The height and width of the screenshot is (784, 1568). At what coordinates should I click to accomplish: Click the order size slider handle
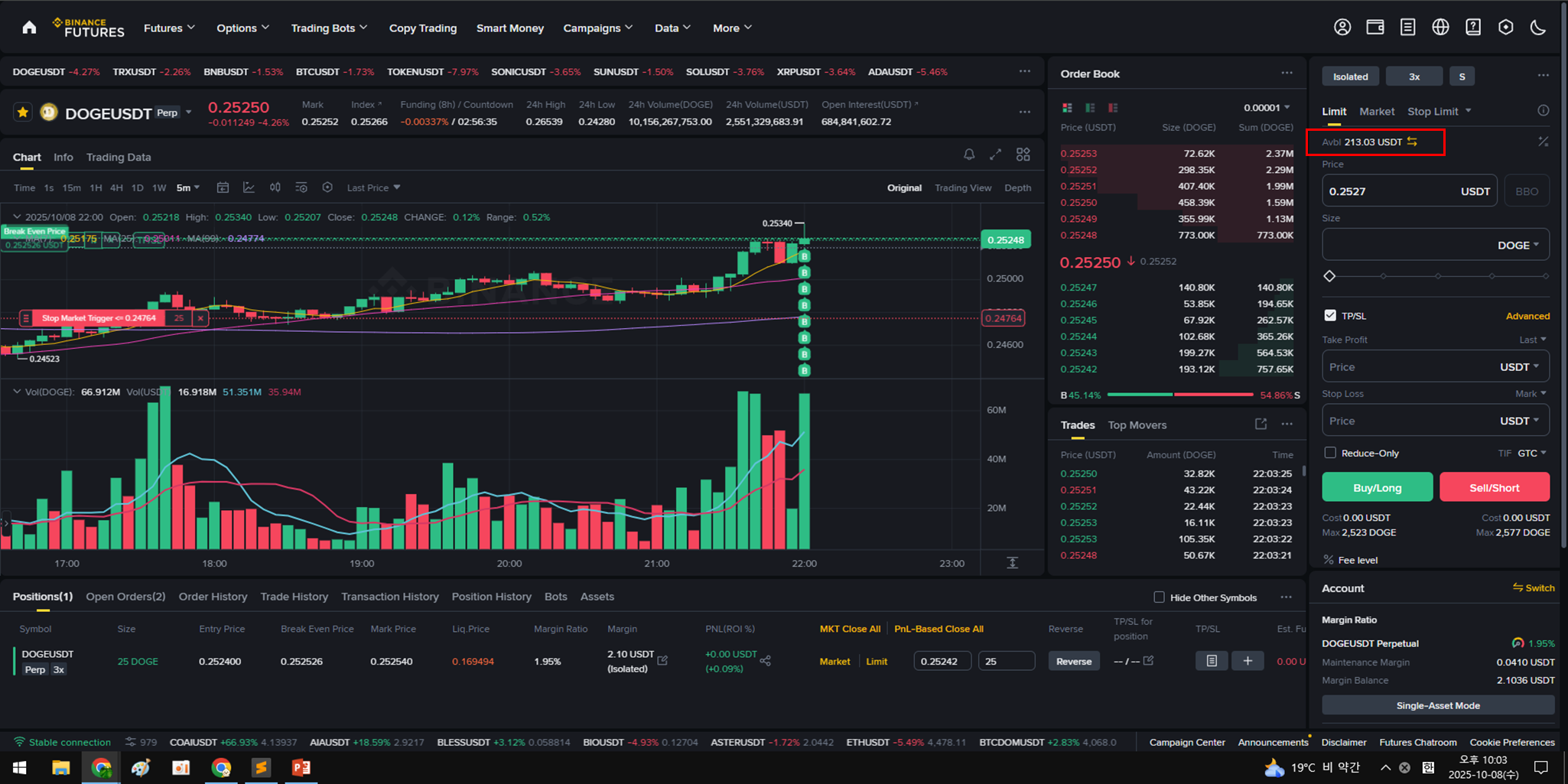pos(1329,276)
